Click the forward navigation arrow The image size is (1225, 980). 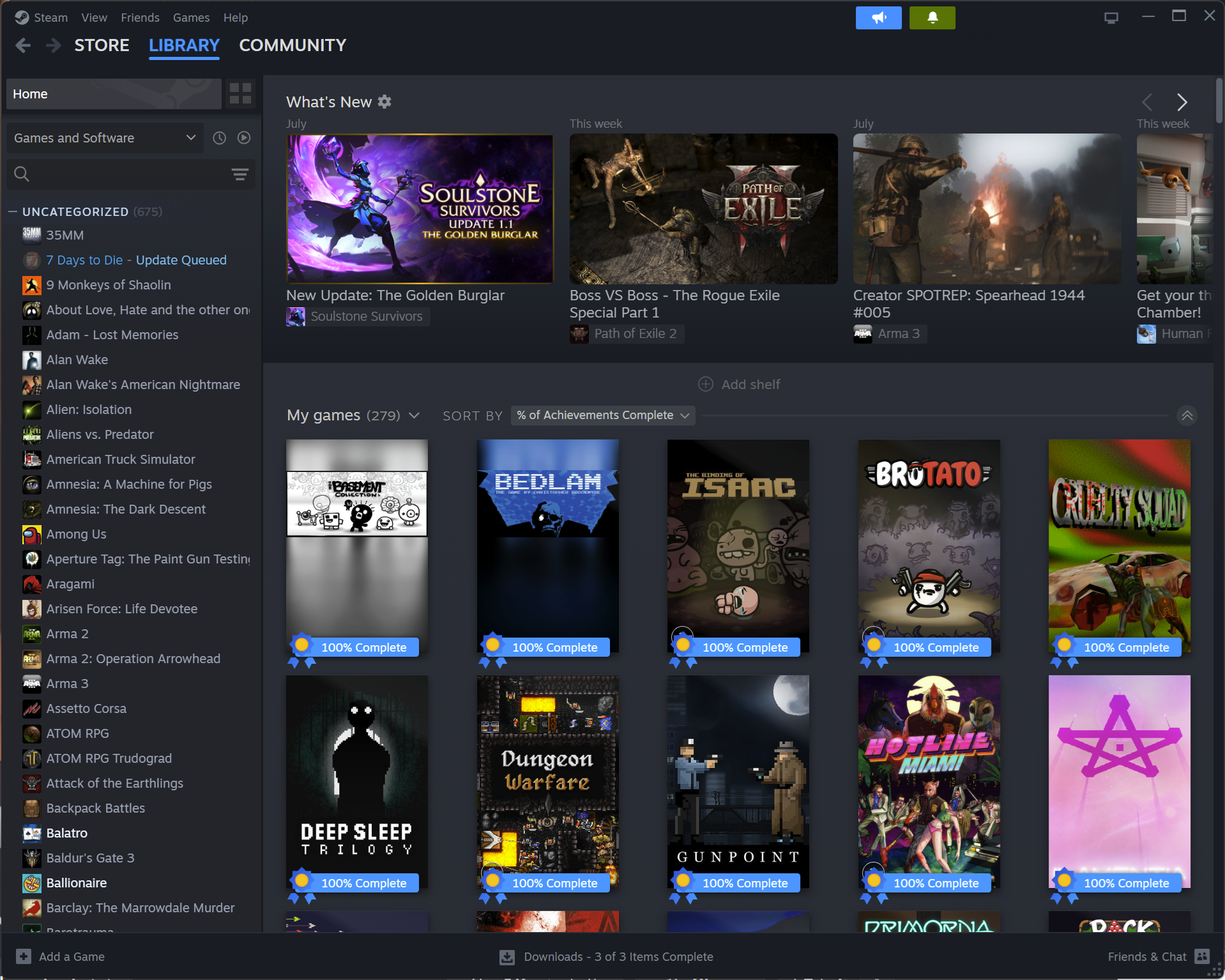[54, 45]
